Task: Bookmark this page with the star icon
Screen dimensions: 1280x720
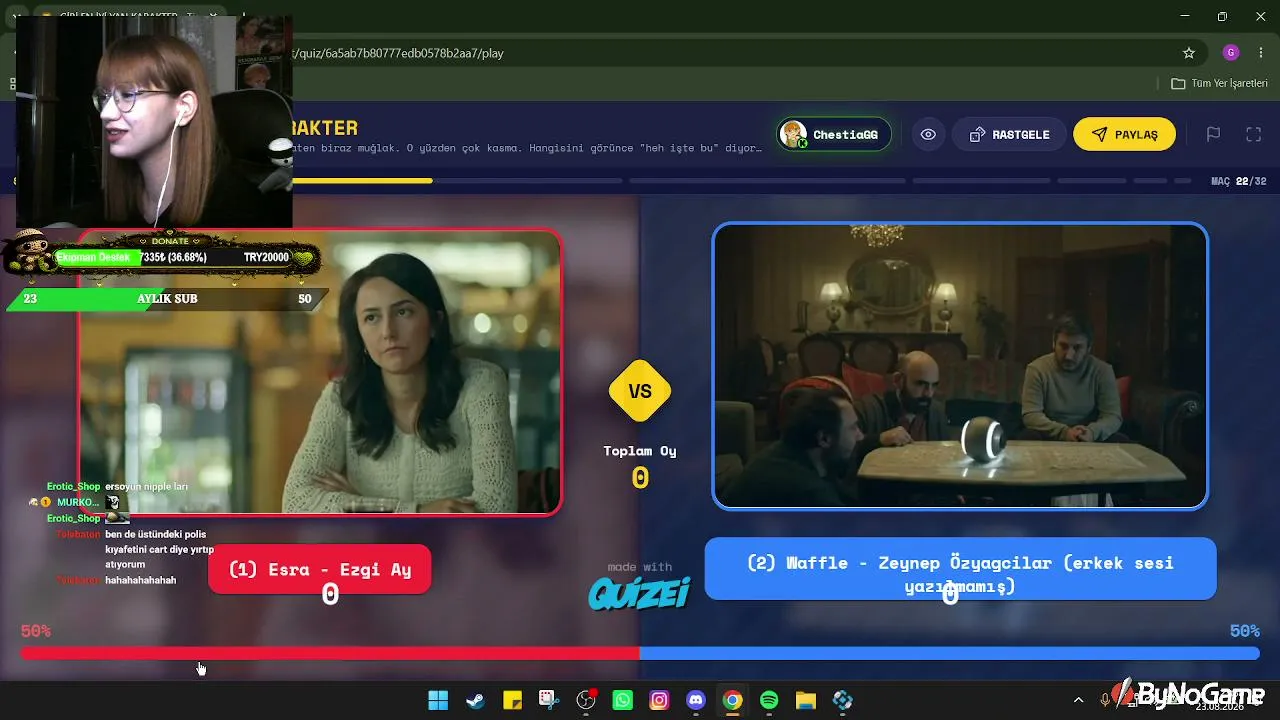Action: (1189, 53)
